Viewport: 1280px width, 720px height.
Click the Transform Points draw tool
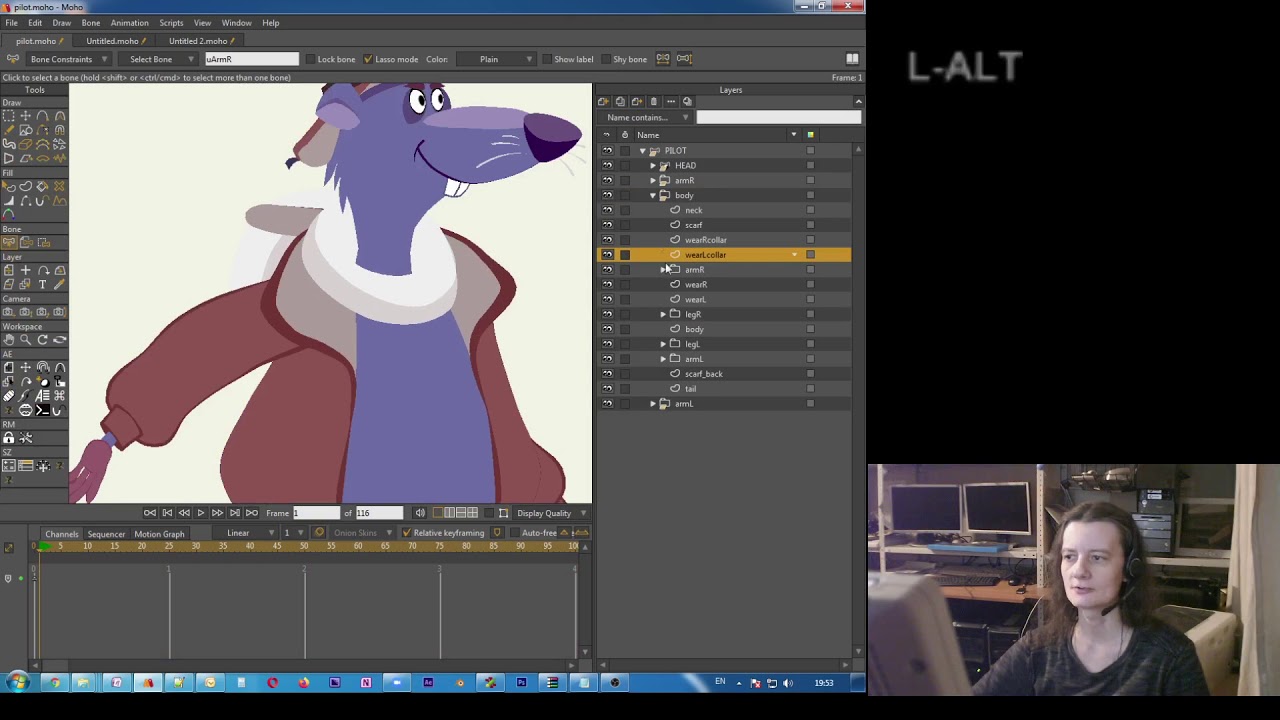[26, 116]
